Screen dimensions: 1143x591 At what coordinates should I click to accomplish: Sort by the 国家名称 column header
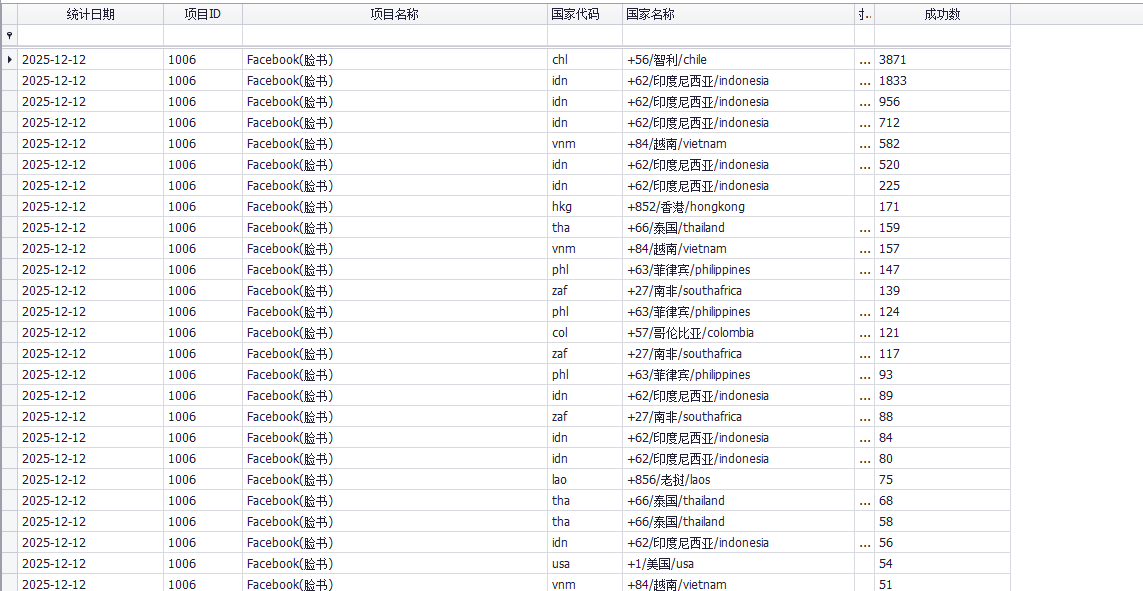pyautogui.click(x=738, y=14)
